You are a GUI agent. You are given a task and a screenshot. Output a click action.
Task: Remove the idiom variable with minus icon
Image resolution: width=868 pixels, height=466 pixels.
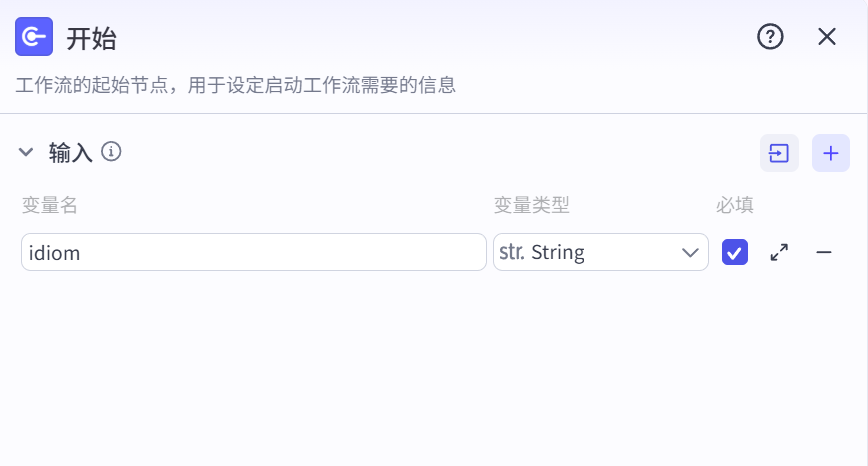pos(824,252)
